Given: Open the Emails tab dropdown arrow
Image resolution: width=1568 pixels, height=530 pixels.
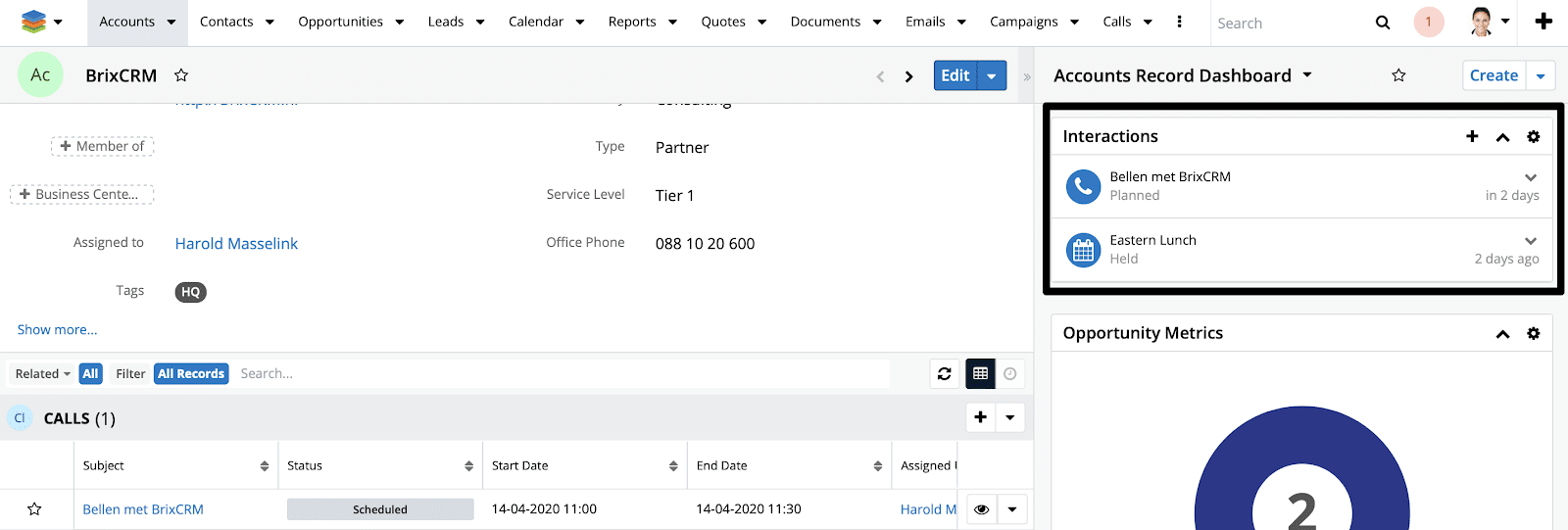Looking at the screenshot, I should tap(961, 22).
